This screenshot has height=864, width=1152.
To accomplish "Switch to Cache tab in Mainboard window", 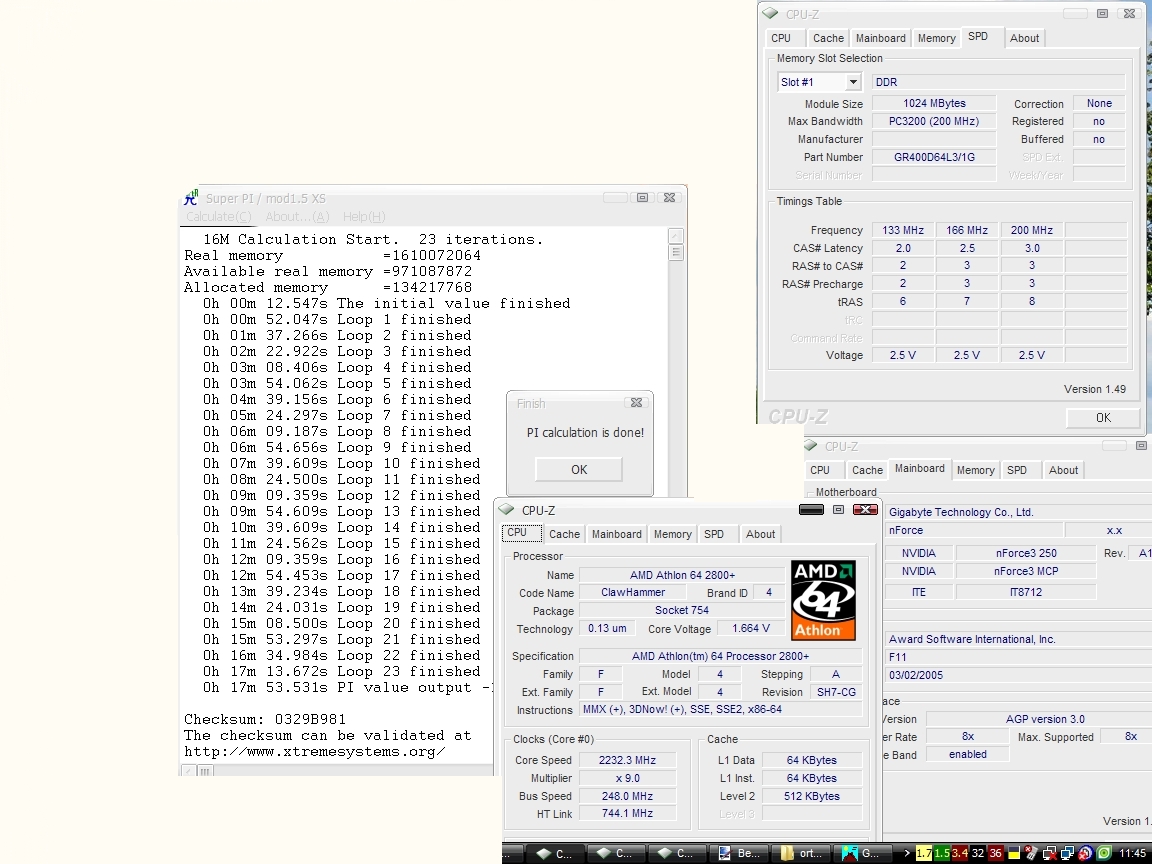I will click(867, 470).
